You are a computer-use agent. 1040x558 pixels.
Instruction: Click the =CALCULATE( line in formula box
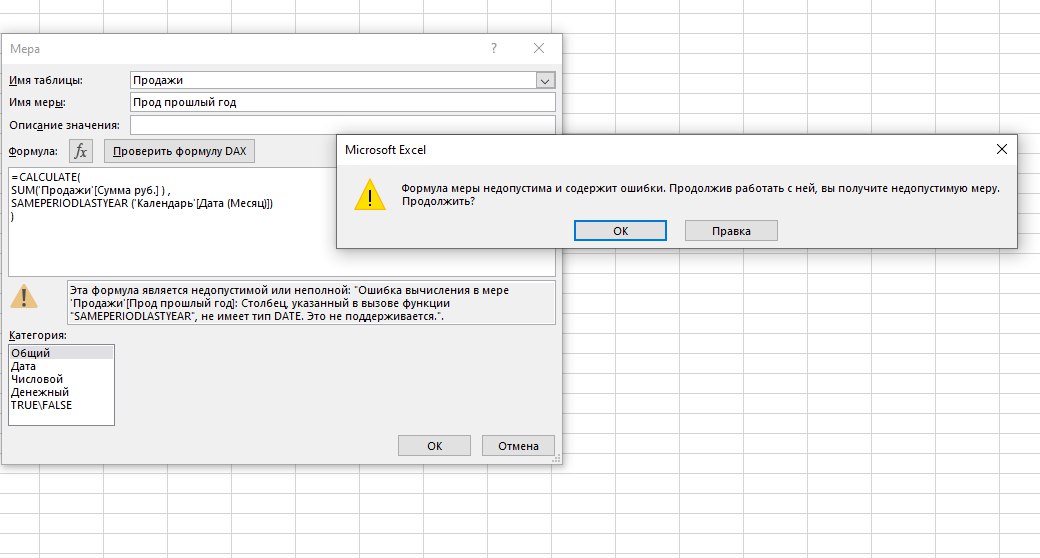46,177
